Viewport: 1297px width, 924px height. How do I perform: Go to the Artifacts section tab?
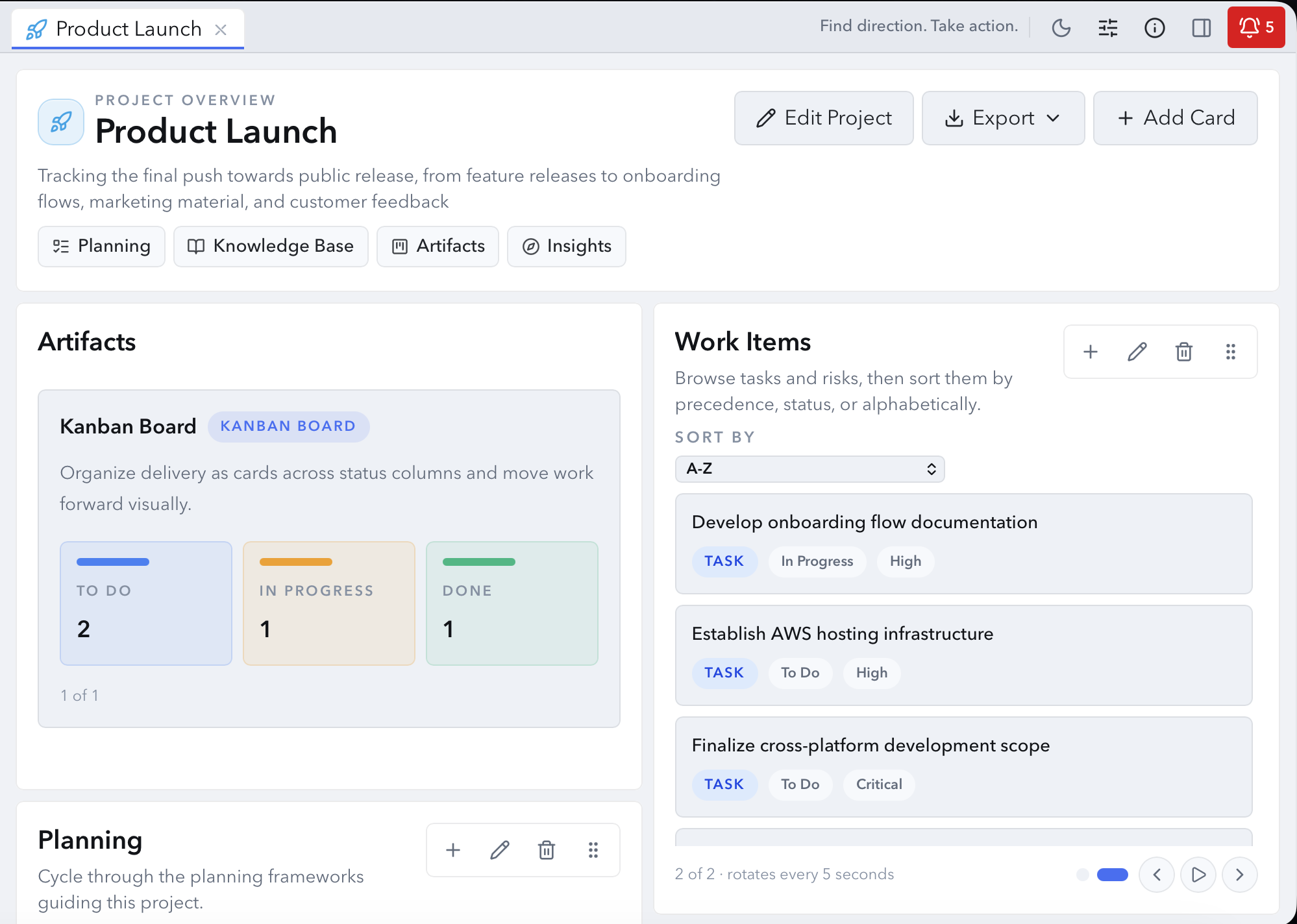point(438,246)
